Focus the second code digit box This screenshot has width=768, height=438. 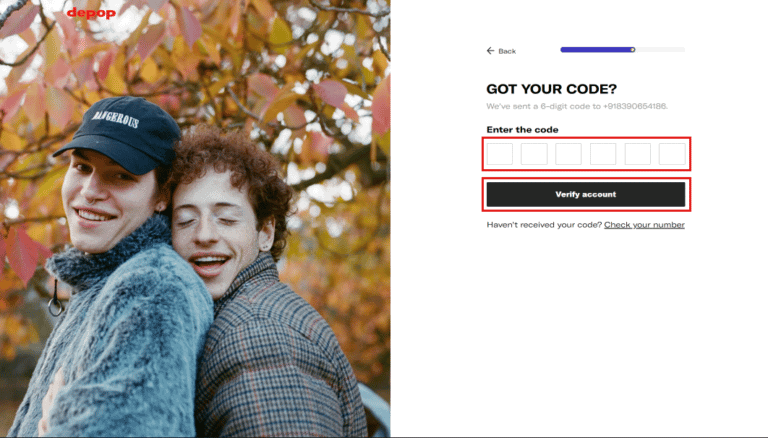tap(534, 154)
